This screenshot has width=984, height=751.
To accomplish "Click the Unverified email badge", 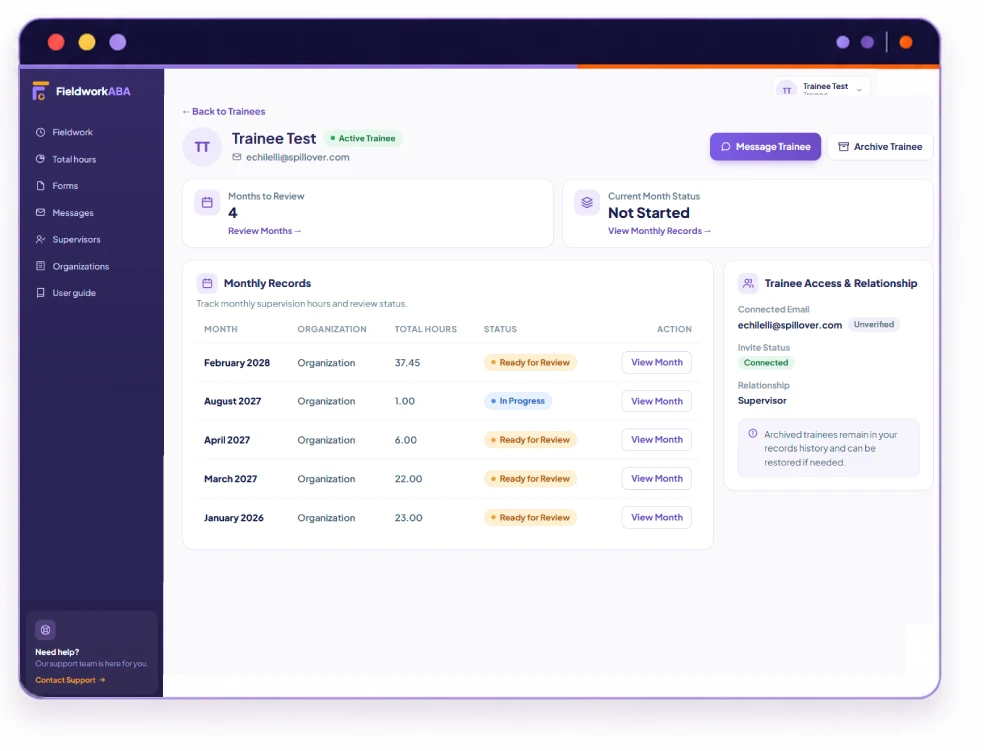I will [x=874, y=325].
